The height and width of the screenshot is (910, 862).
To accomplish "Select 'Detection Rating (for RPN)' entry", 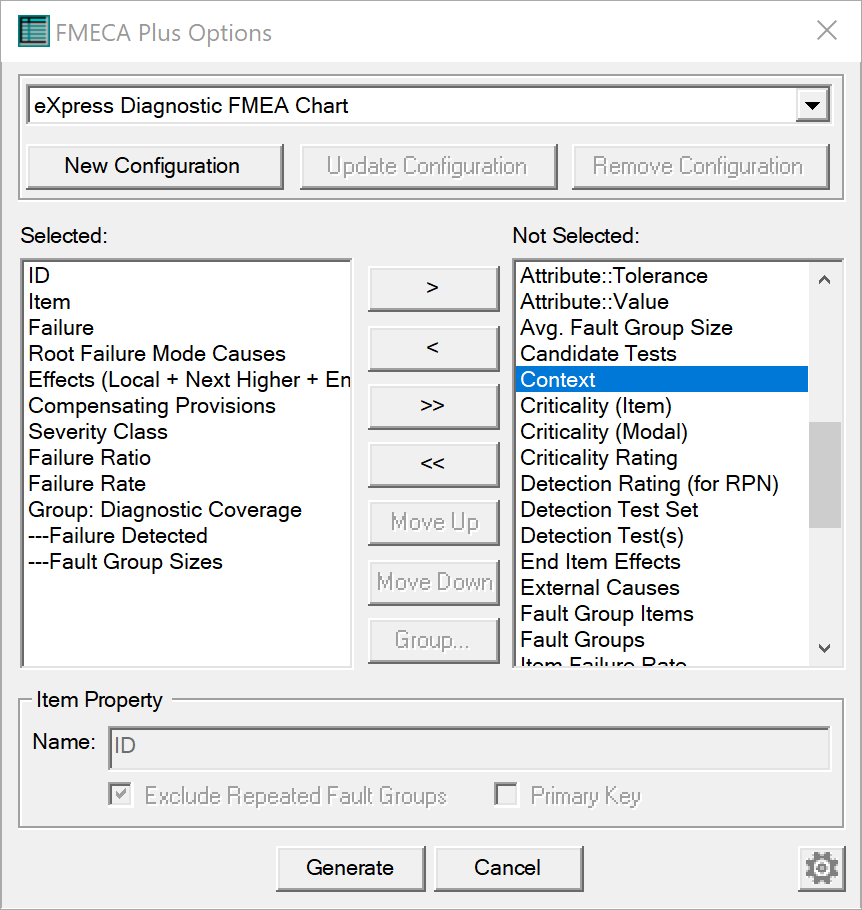I will pyautogui.click(x=662, y=484).
